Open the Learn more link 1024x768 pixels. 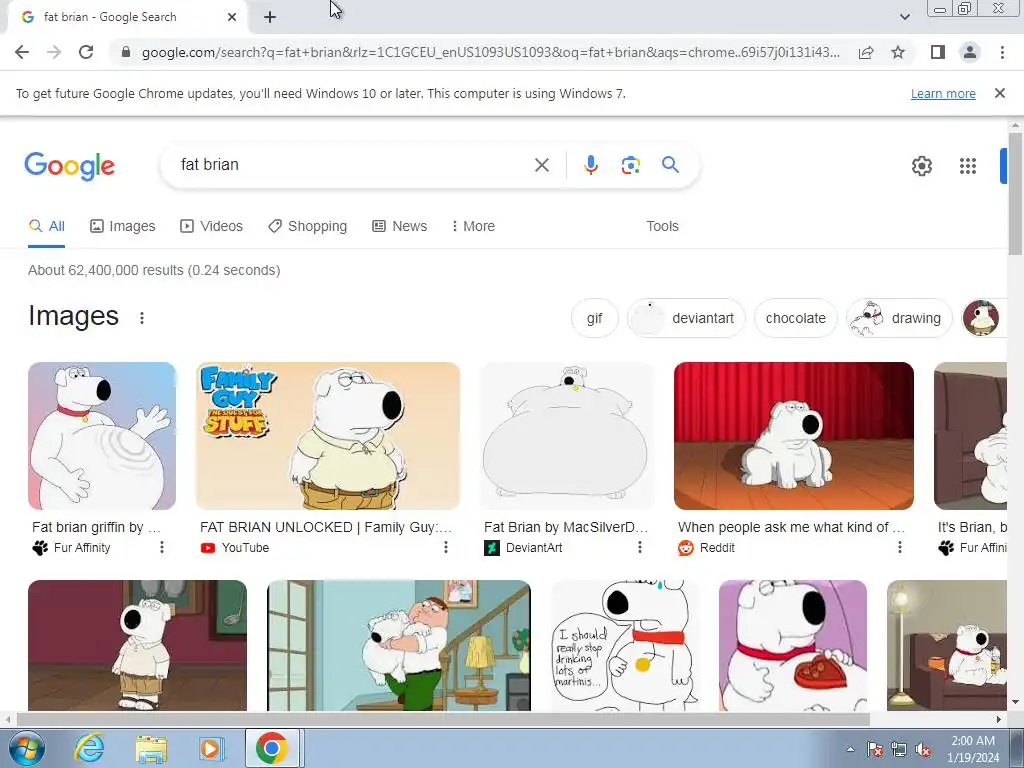pyautogui.click(x=943, y=93)
